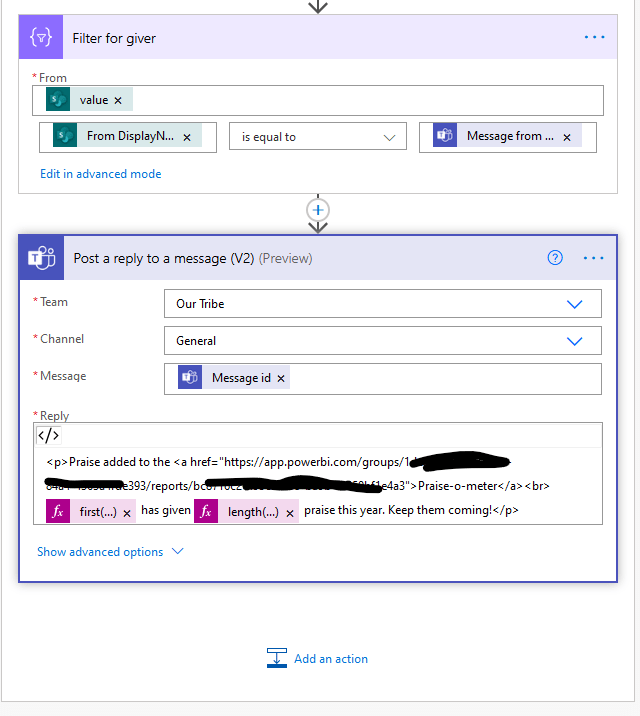Viewport: 640px width, 716px height.
Task: Expand the Channel dropdown showing General
Action: point(574,340)
